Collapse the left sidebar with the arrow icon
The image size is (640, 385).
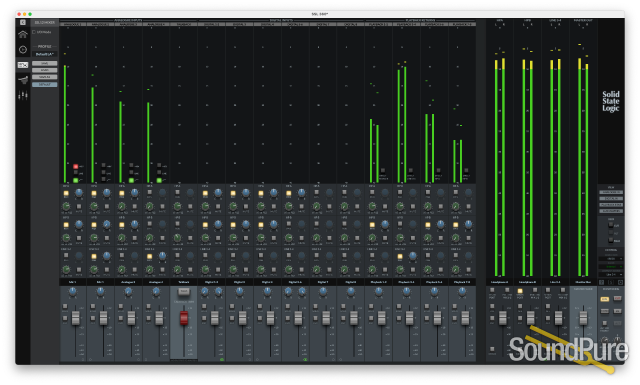pos(23,22)
